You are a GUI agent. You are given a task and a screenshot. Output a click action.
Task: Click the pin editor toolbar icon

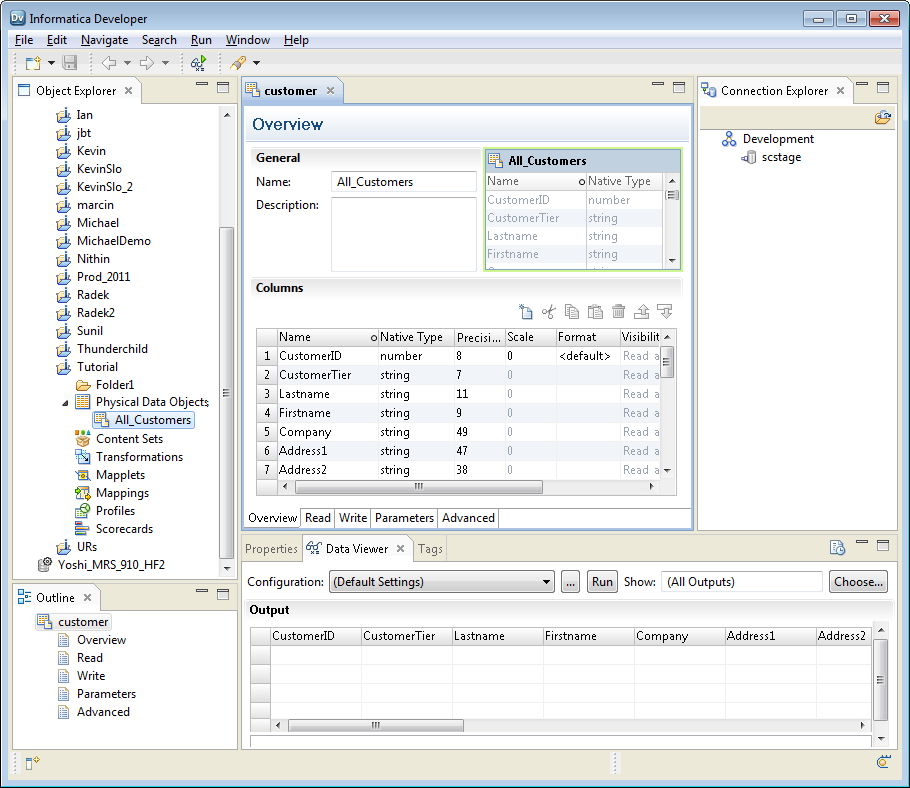point(238,63)
